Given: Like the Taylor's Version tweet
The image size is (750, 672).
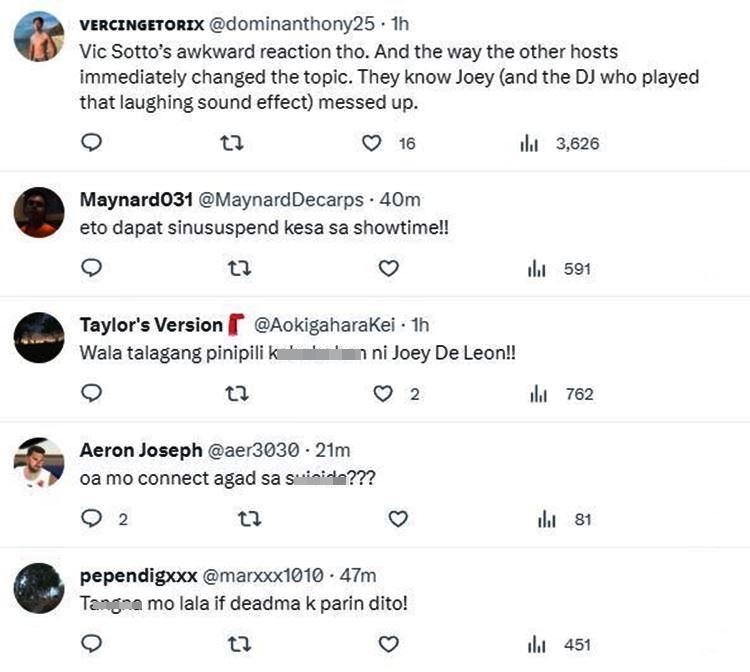Looking at the screenshot, I should pos(383,393).
